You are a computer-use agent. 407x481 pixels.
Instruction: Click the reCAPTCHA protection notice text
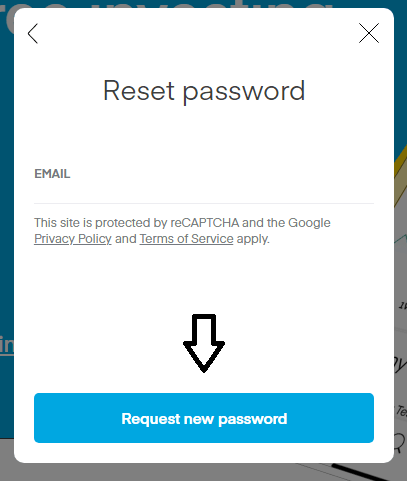pyautogui.click(x=182, y=231)
